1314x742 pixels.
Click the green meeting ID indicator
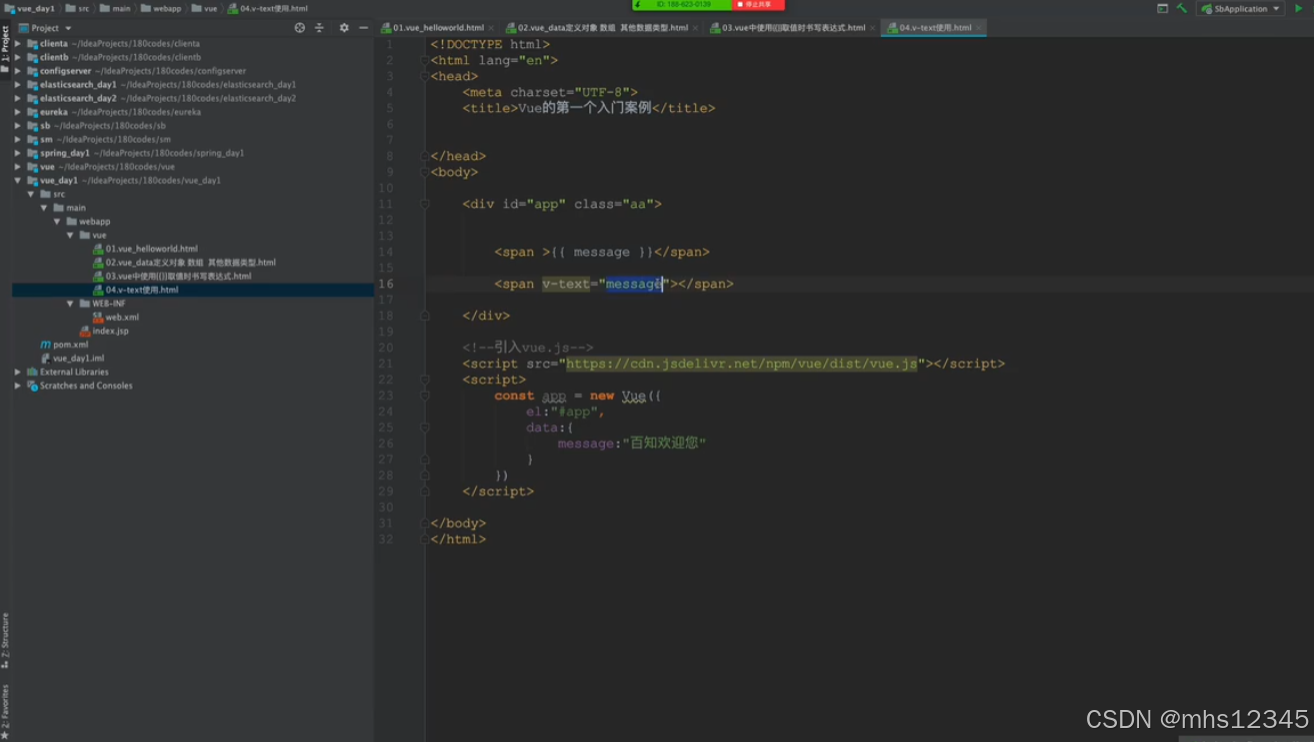tap(681, 5)
